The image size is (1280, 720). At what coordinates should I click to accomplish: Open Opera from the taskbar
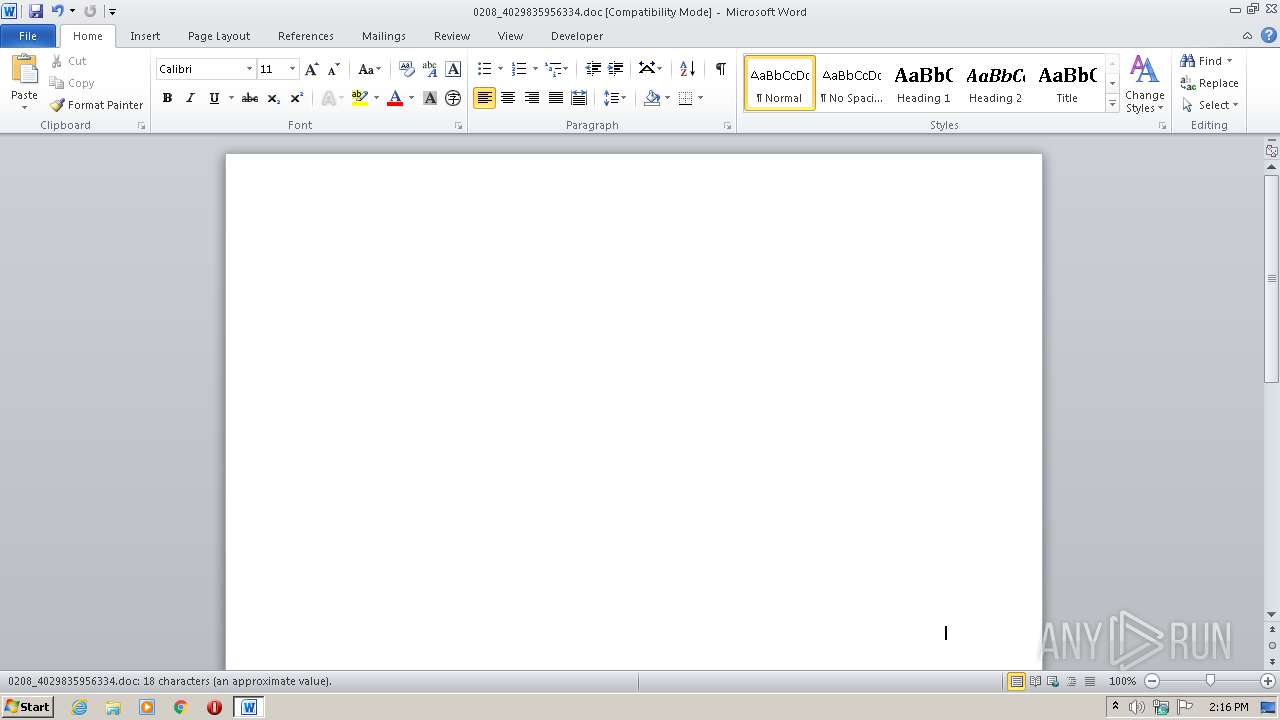tap(214, 707)
